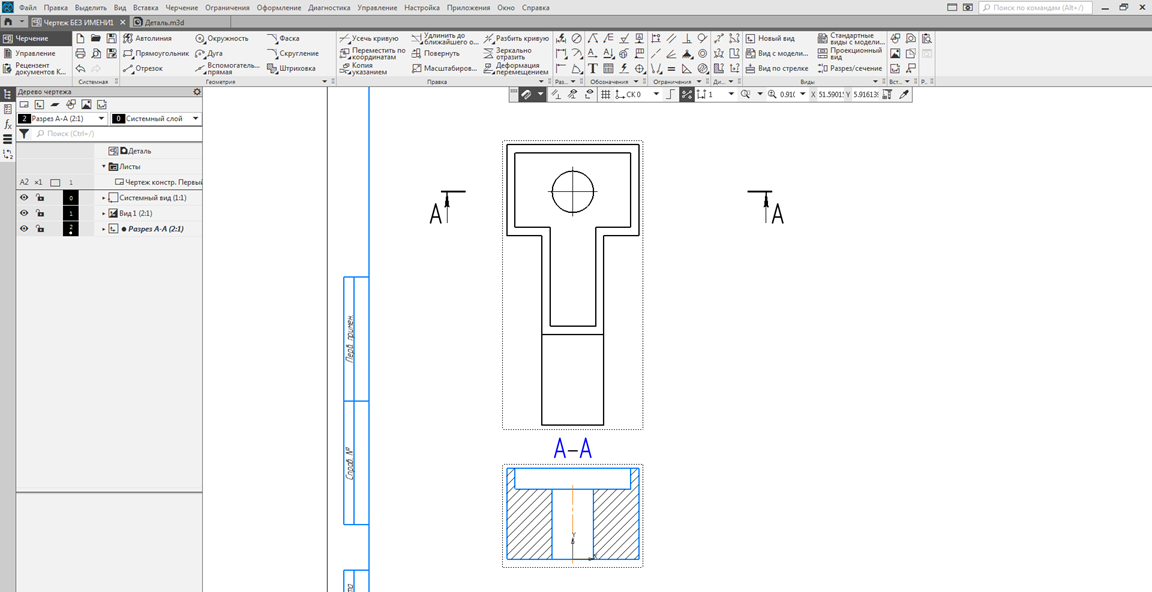
Task: Toggle grid display in view toolbar
Action: (x=605, y=95)
